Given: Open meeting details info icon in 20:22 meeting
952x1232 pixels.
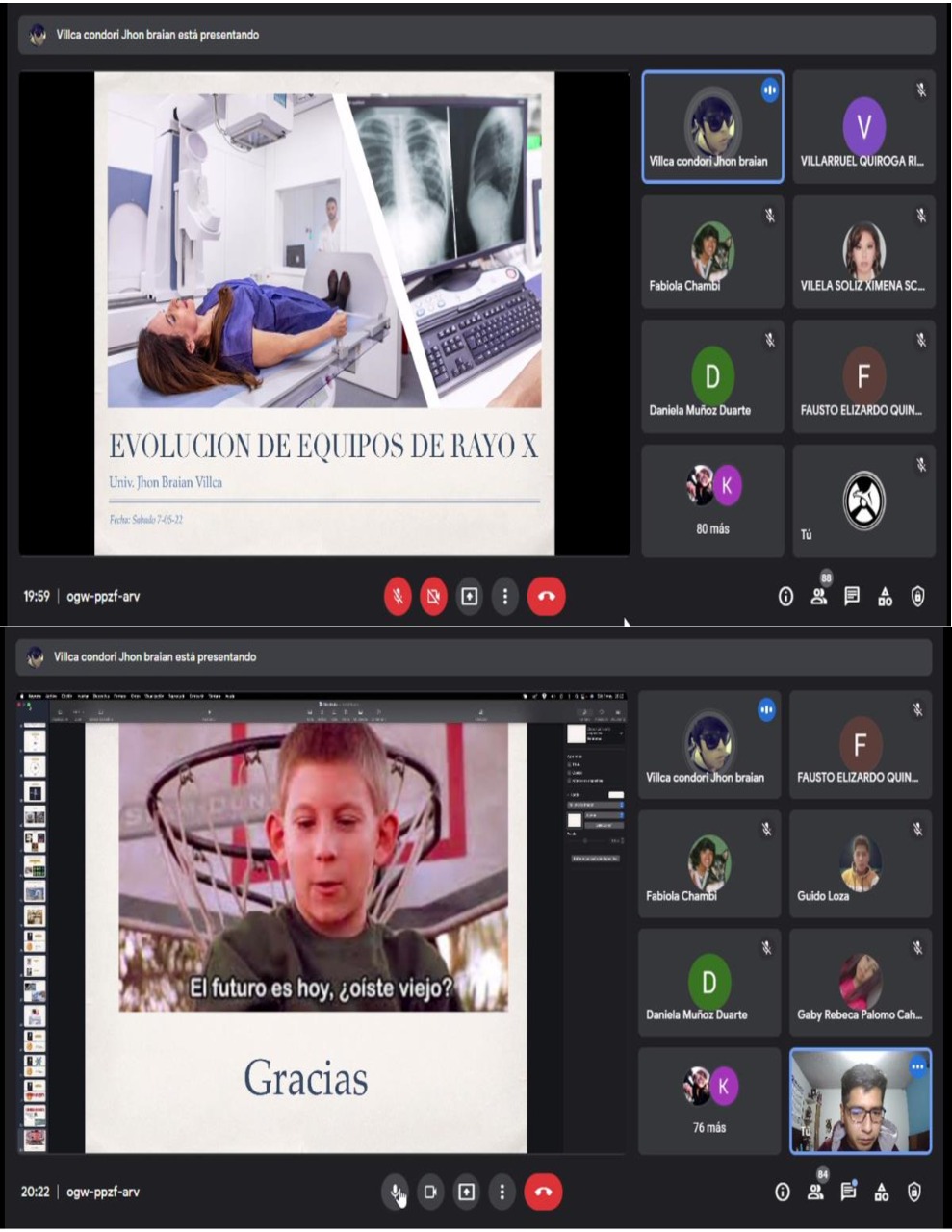Looking at the screenshot, I should pos(783,1193).
